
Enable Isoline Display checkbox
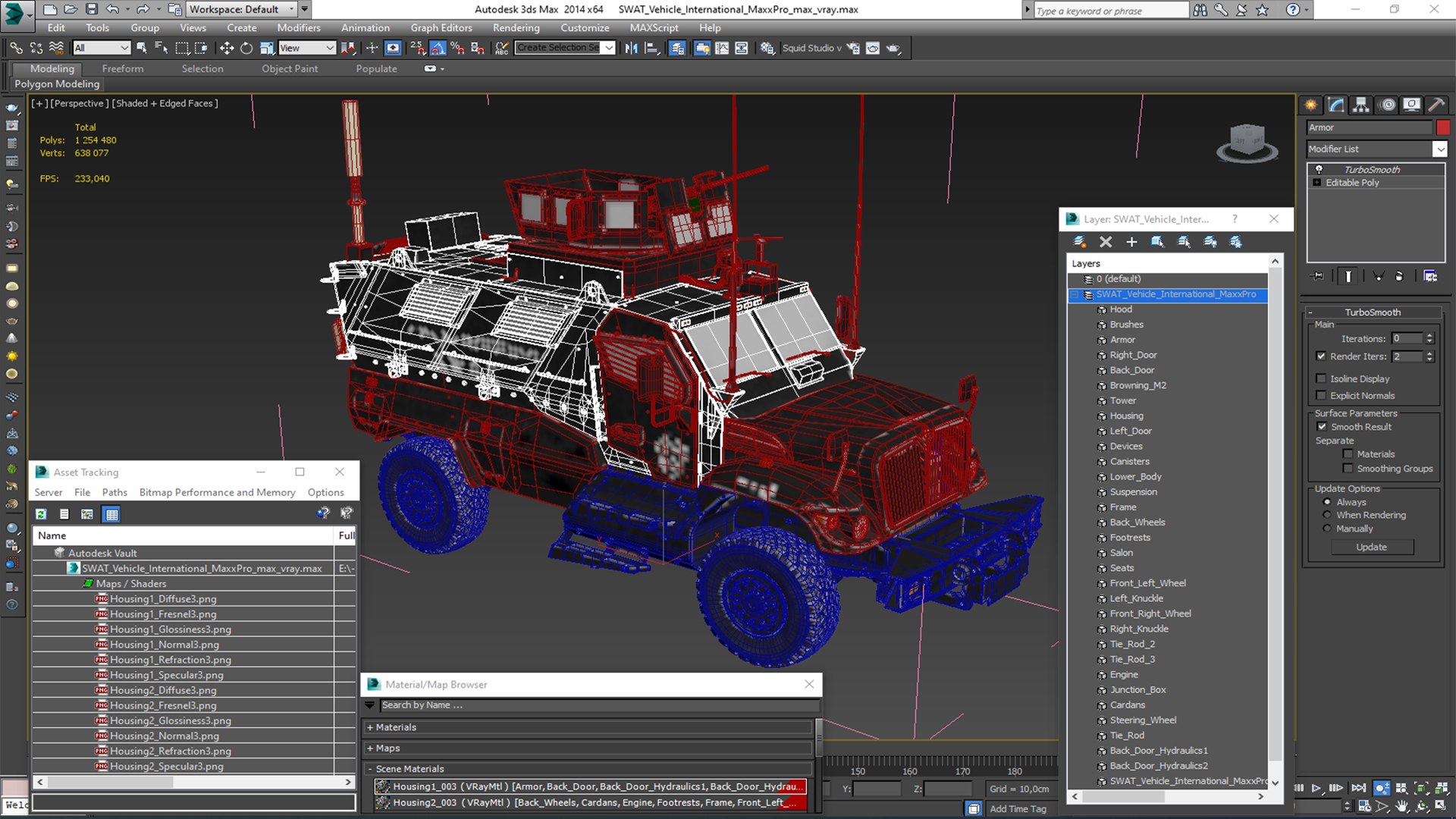click(1321, 378)
